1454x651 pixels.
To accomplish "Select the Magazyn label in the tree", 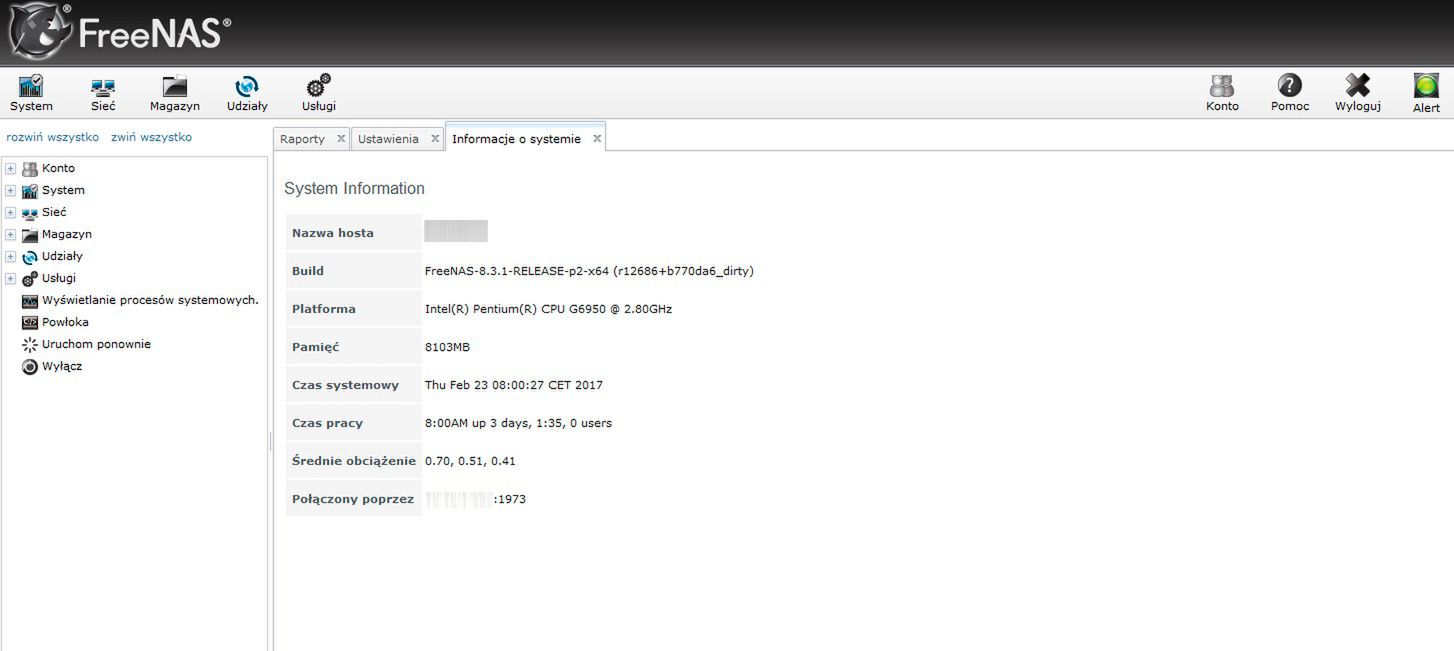I will click(x=67, y=234).
